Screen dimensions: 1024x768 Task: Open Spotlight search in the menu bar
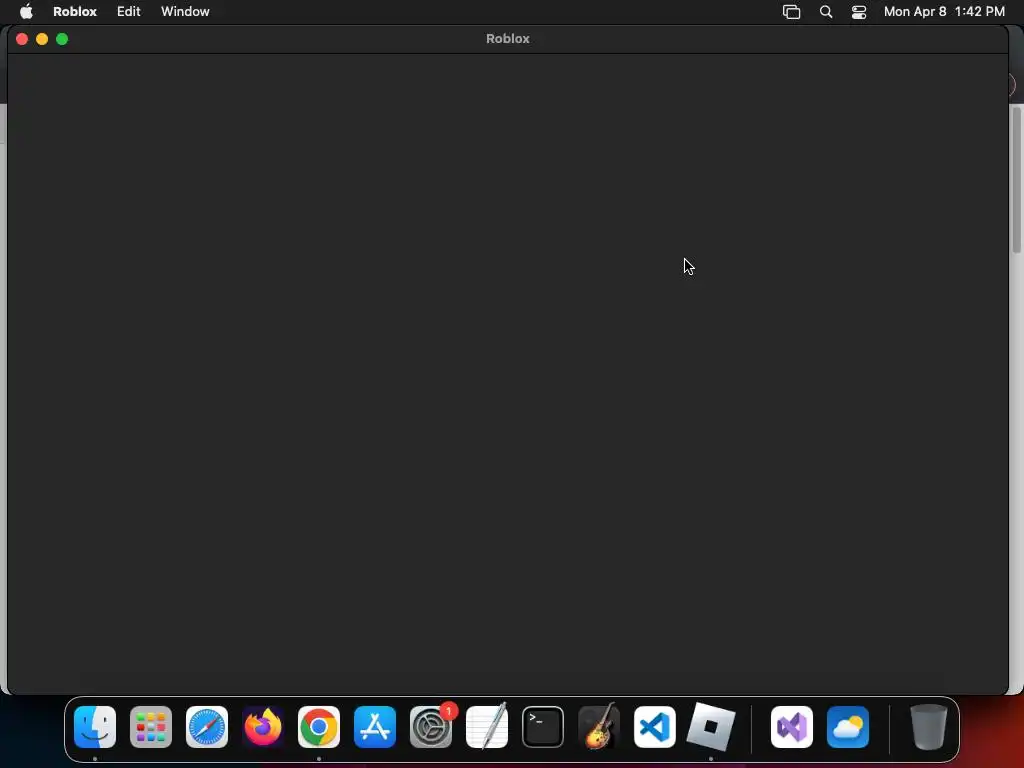(826, 12)
